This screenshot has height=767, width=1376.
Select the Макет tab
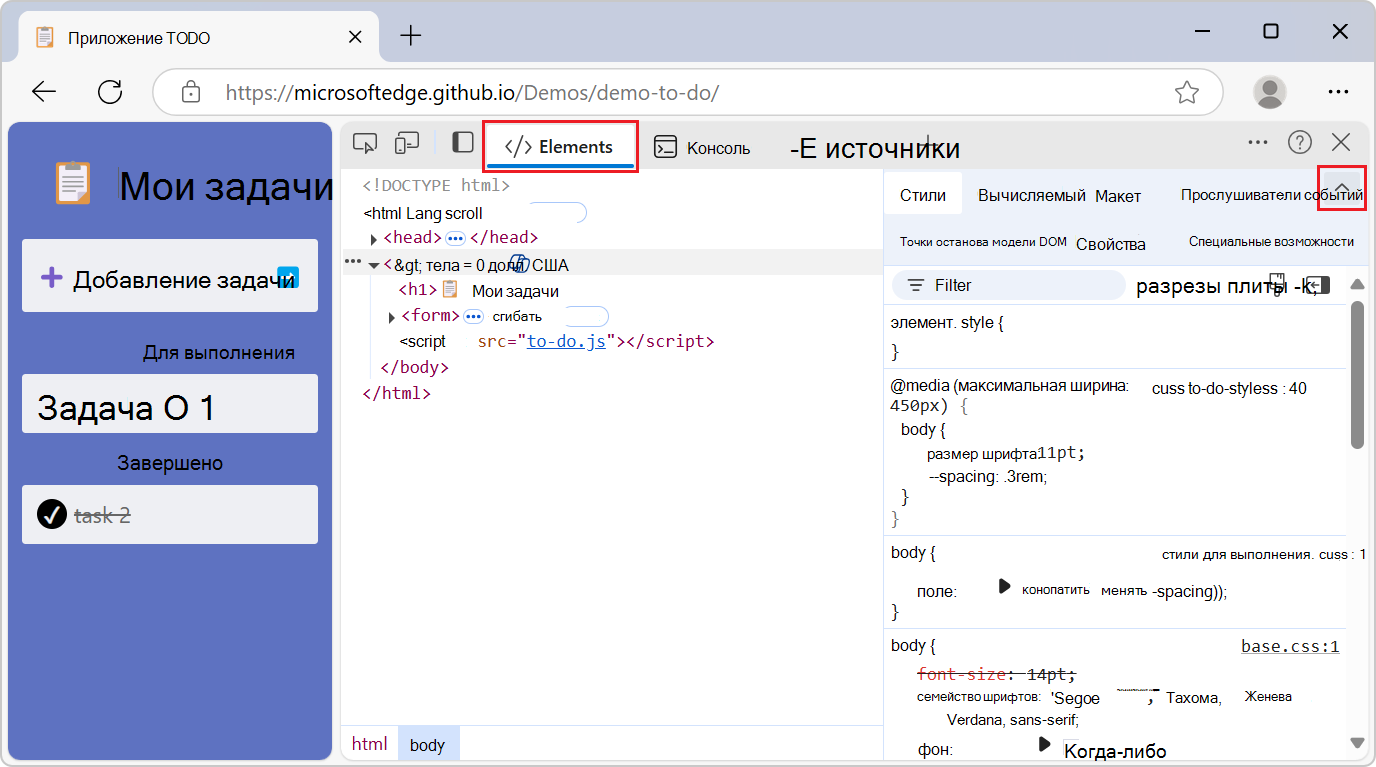(1118, 196)
